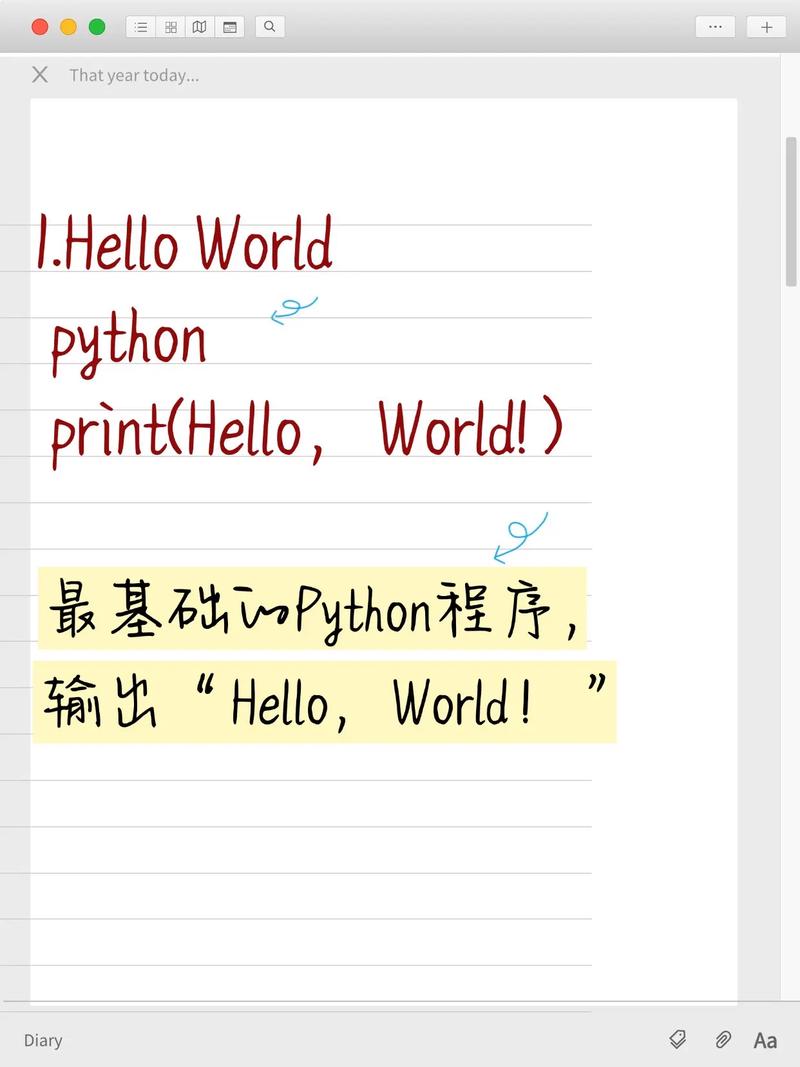Click the yellow minimize window button
The image size is (800, 1067).
[x=69, y=27]
